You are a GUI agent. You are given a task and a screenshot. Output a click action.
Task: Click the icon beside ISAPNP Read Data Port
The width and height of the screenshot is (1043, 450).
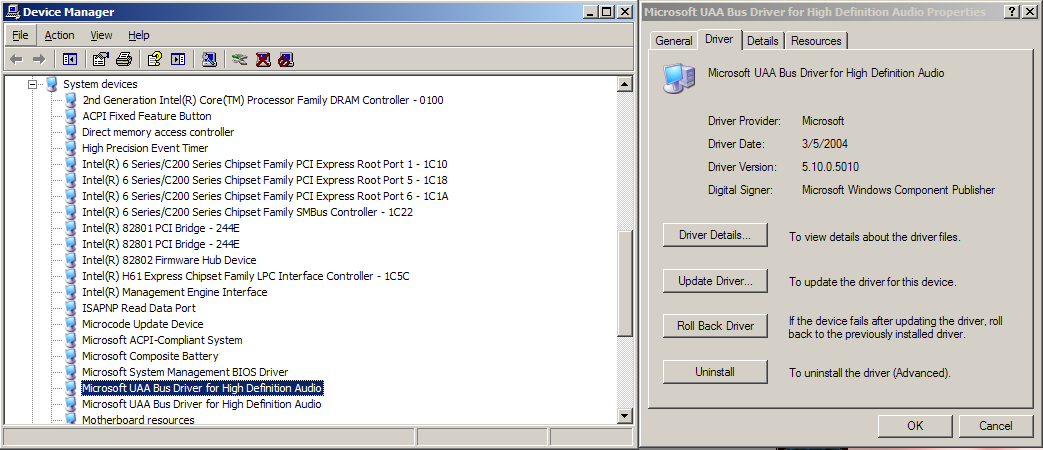point(71,308)
